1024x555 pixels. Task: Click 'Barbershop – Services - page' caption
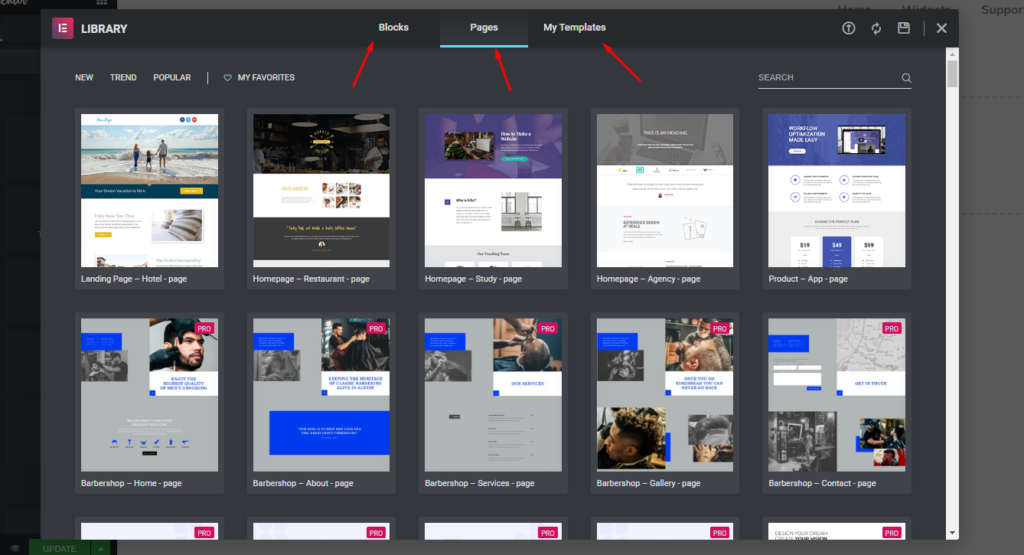coord(479,483)
